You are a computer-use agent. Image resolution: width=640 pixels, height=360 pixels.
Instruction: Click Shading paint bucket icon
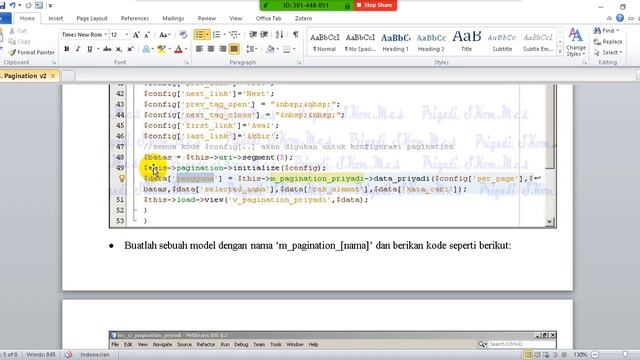[270, 49]
